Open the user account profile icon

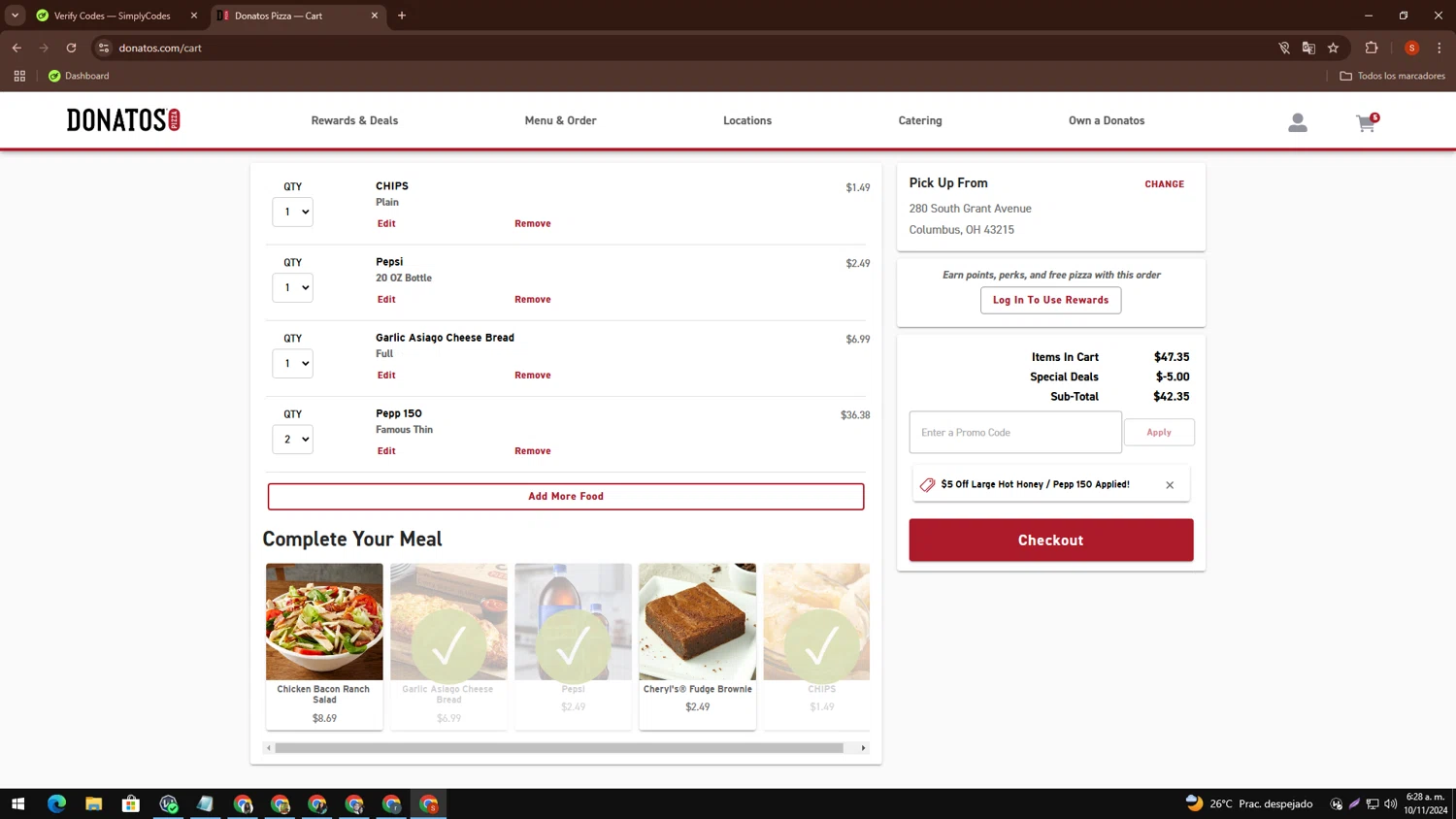click(x=1298, y=122)
